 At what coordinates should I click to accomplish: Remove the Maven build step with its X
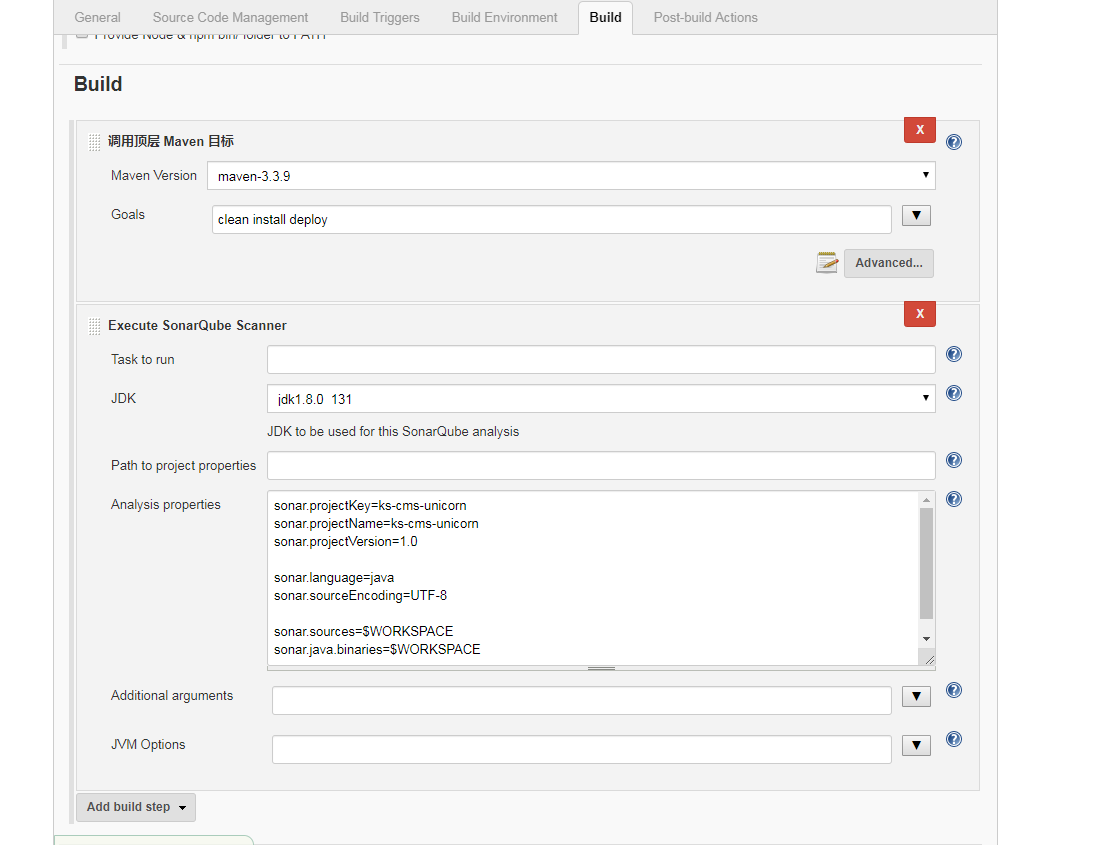[x=919, y=129]
